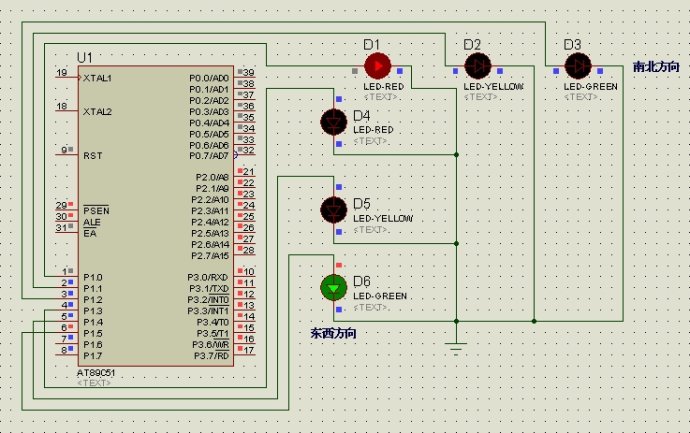Click the <TEXT> placeholder under AT89C51
The height and width of the screenshot is (433, 690).
pyautogui.click(x=94, y=383)
